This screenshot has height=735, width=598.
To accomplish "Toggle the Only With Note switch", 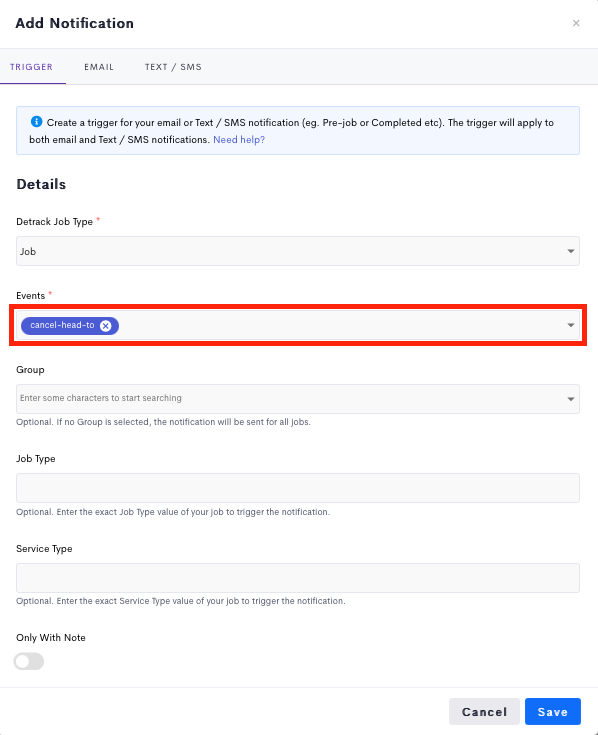I will pyautogui.click(x=29, y=661).
